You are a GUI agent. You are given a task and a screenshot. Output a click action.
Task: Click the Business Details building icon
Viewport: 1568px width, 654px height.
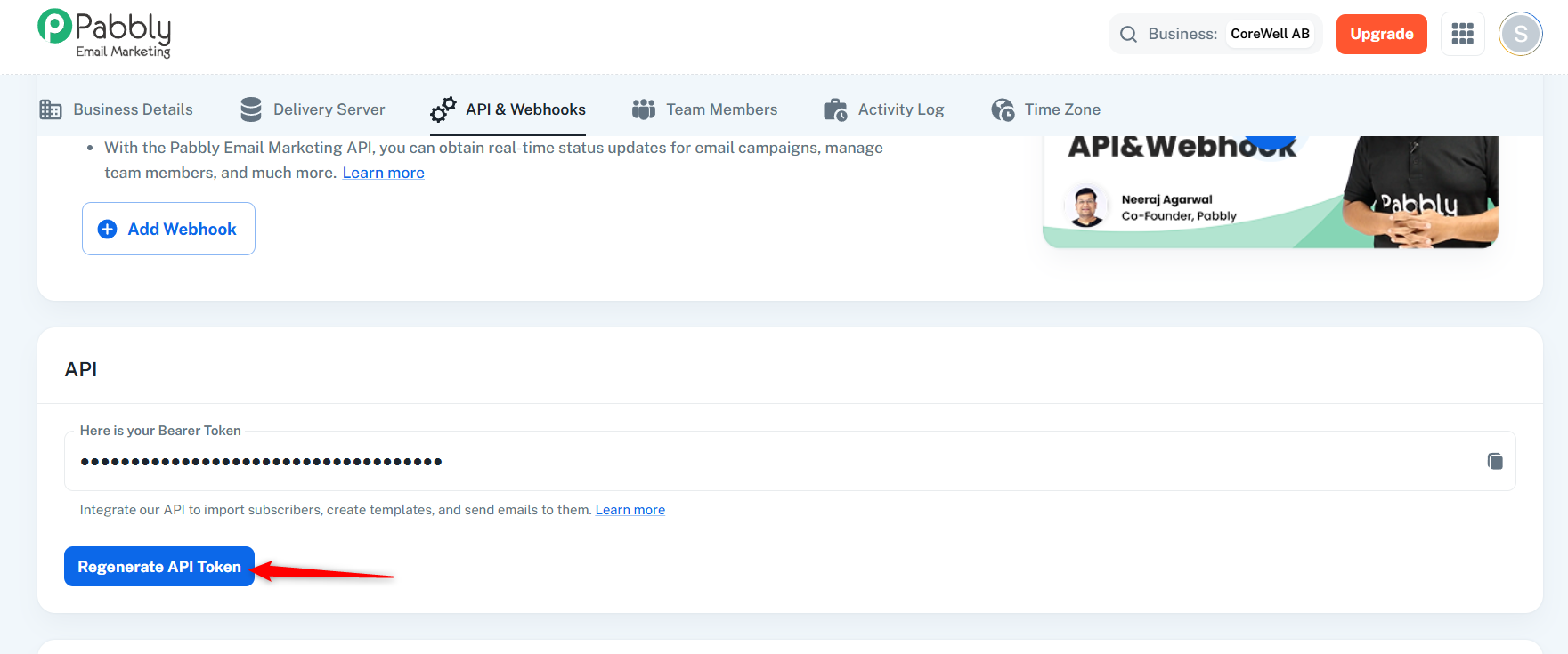click(51, 109)
